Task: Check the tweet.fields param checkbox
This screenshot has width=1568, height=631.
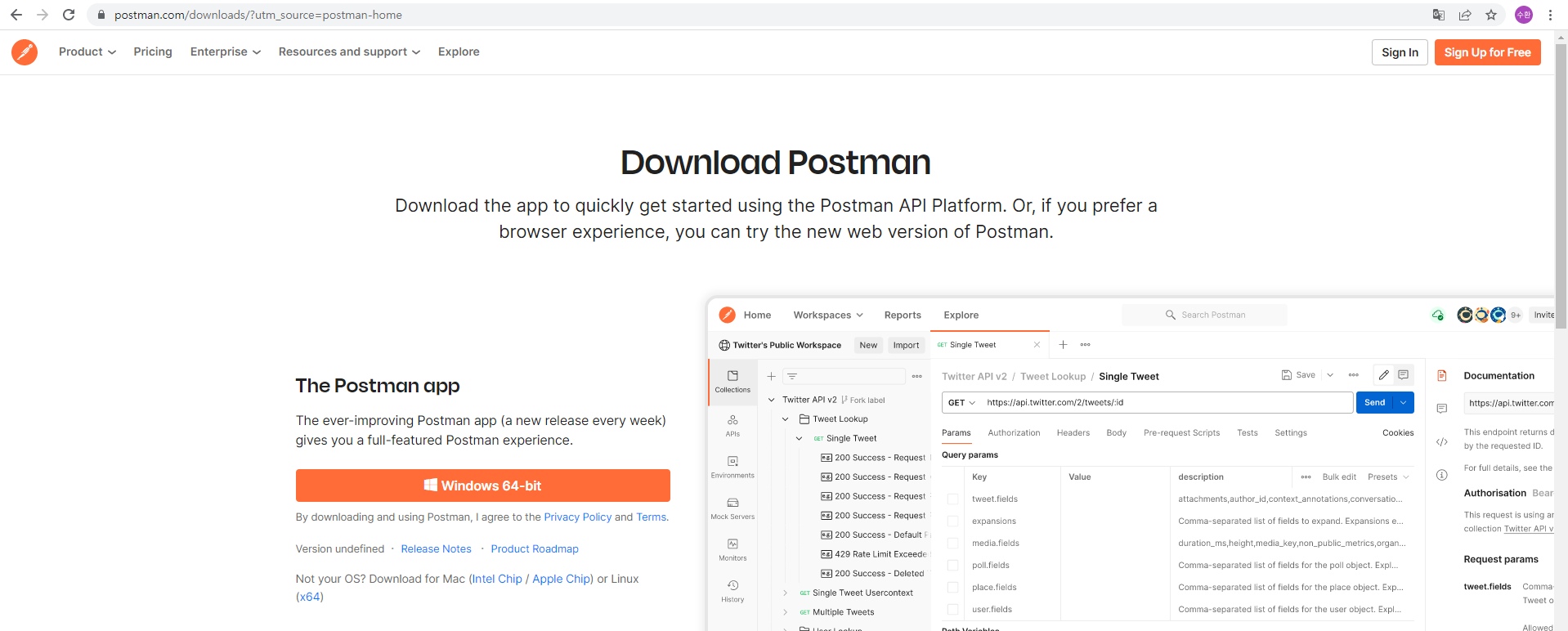Action: point(952,499)
